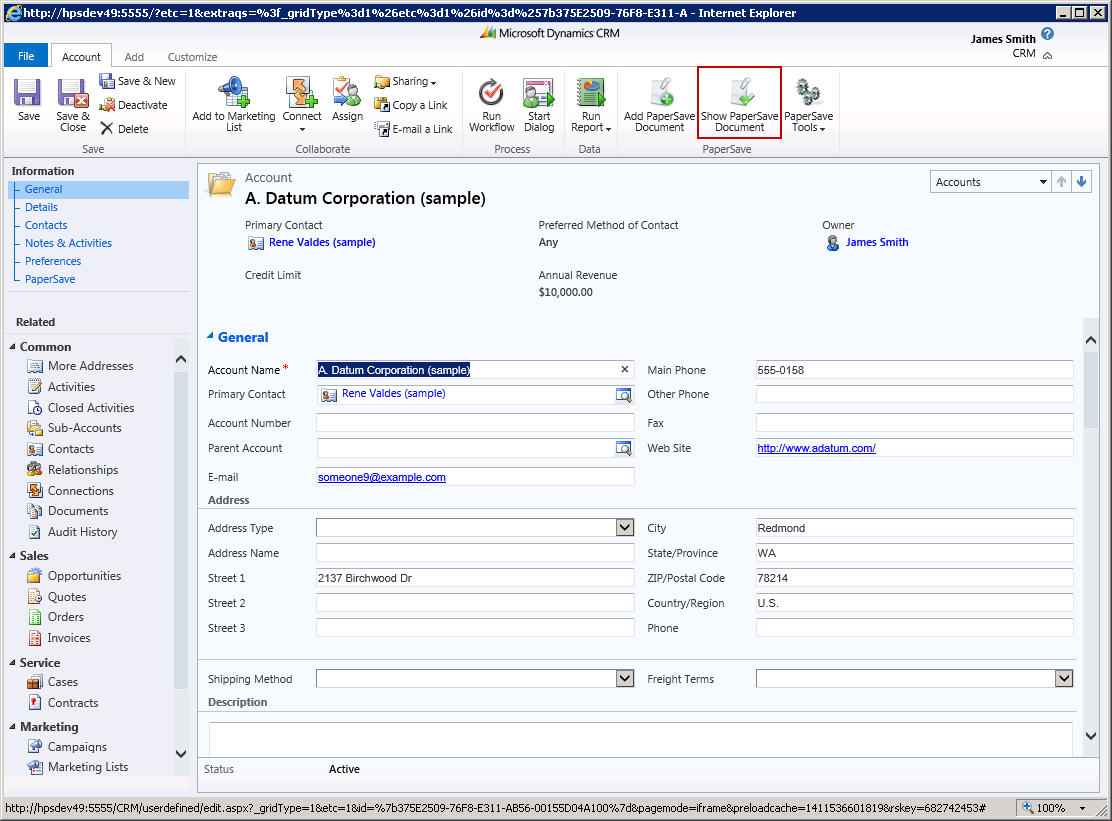The image size is (1112, 821).
Task: Click into the Main Phone field
Action: [914, 370]
